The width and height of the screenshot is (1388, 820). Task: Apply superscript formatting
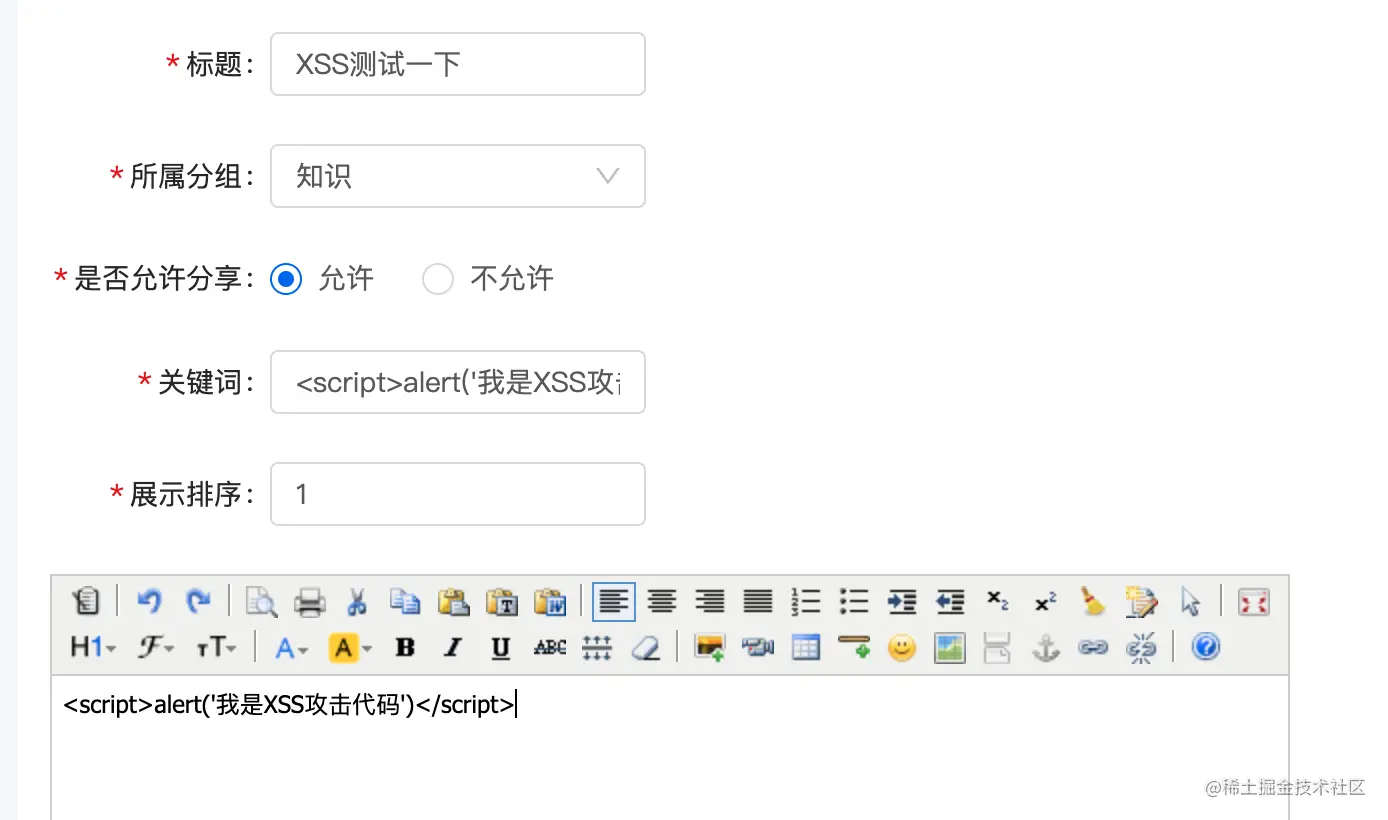(x=1046, y=601)
